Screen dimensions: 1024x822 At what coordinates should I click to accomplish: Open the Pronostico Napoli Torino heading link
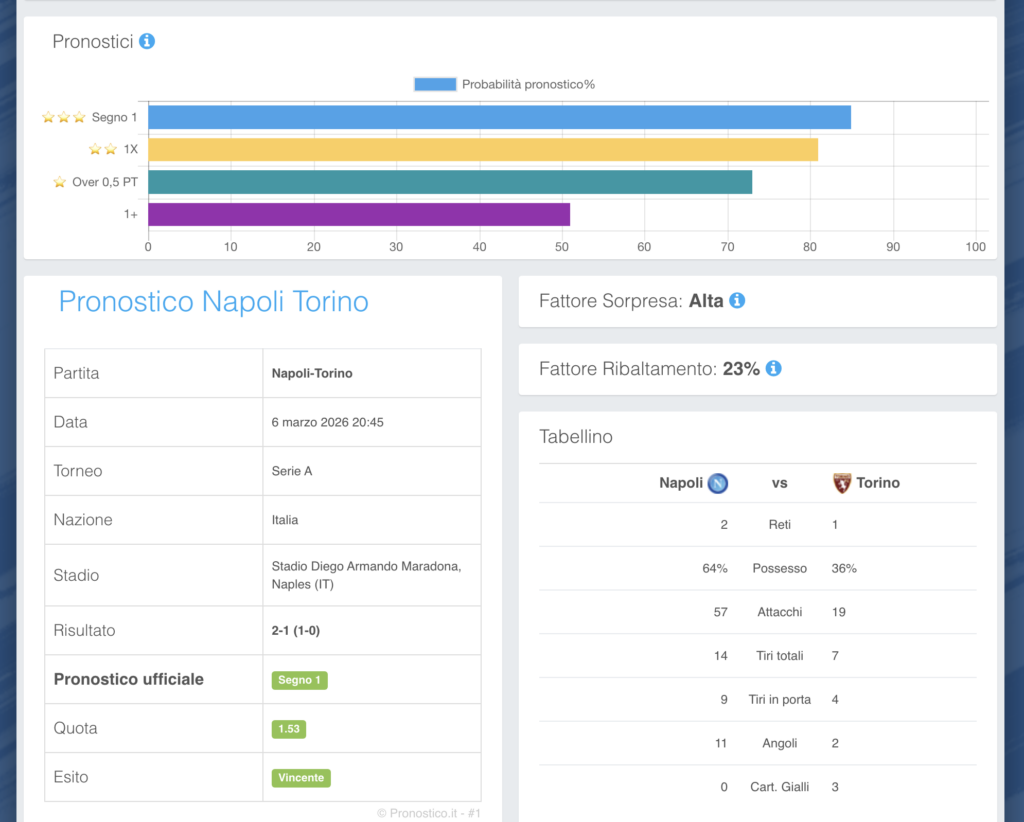click(213, 301)
